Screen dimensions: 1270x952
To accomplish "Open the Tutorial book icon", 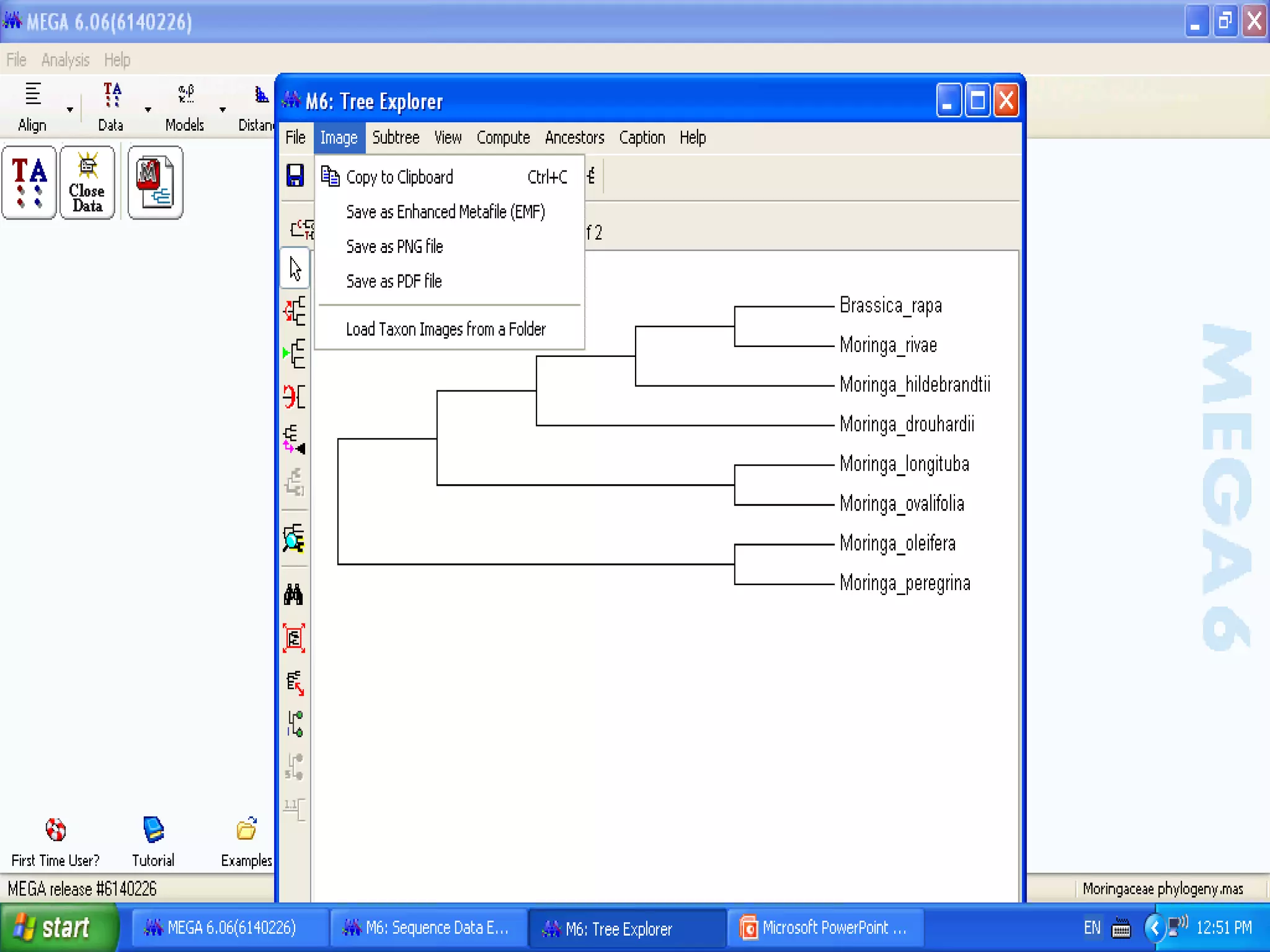I will click(x=153, y=842).
